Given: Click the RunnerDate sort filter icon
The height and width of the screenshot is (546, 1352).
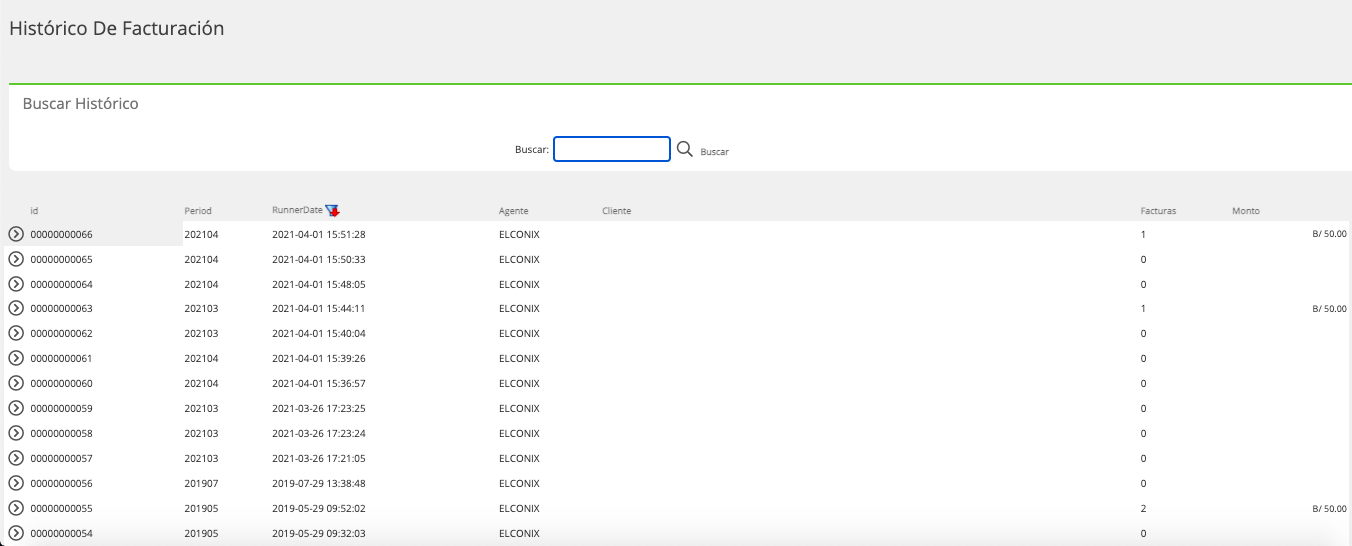Looking at the screenshot, I should [x=333, y=210].
